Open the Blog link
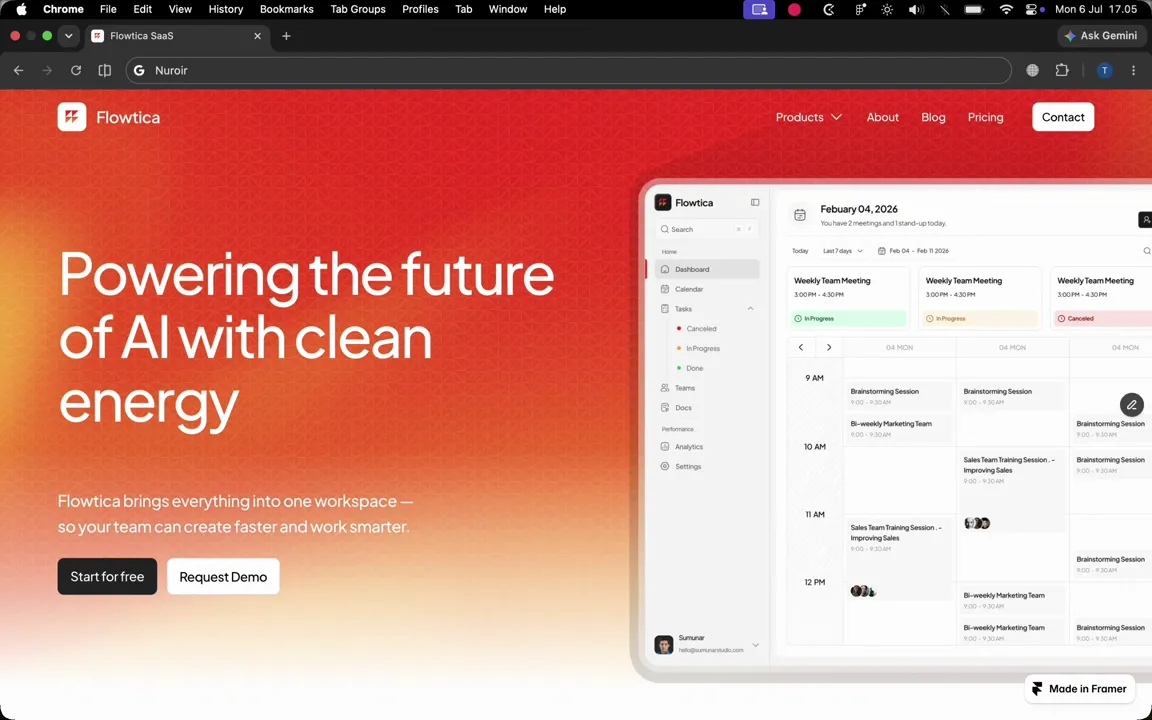 click(x=933, y=117)
